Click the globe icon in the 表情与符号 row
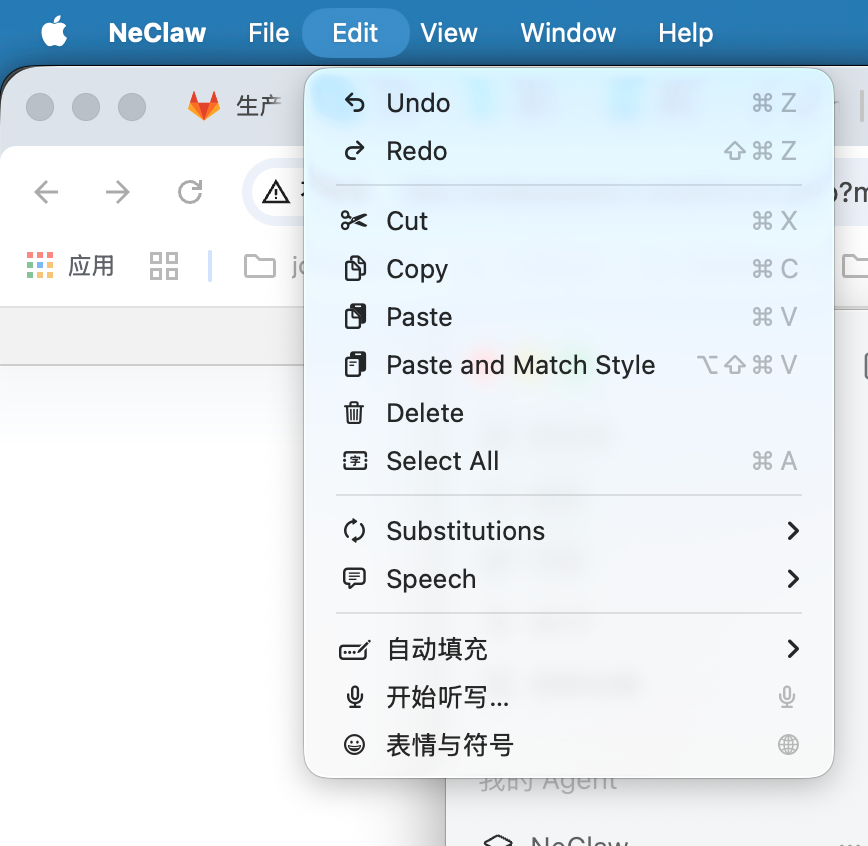The height and width of the screenshot is (846, 868). 788,745
